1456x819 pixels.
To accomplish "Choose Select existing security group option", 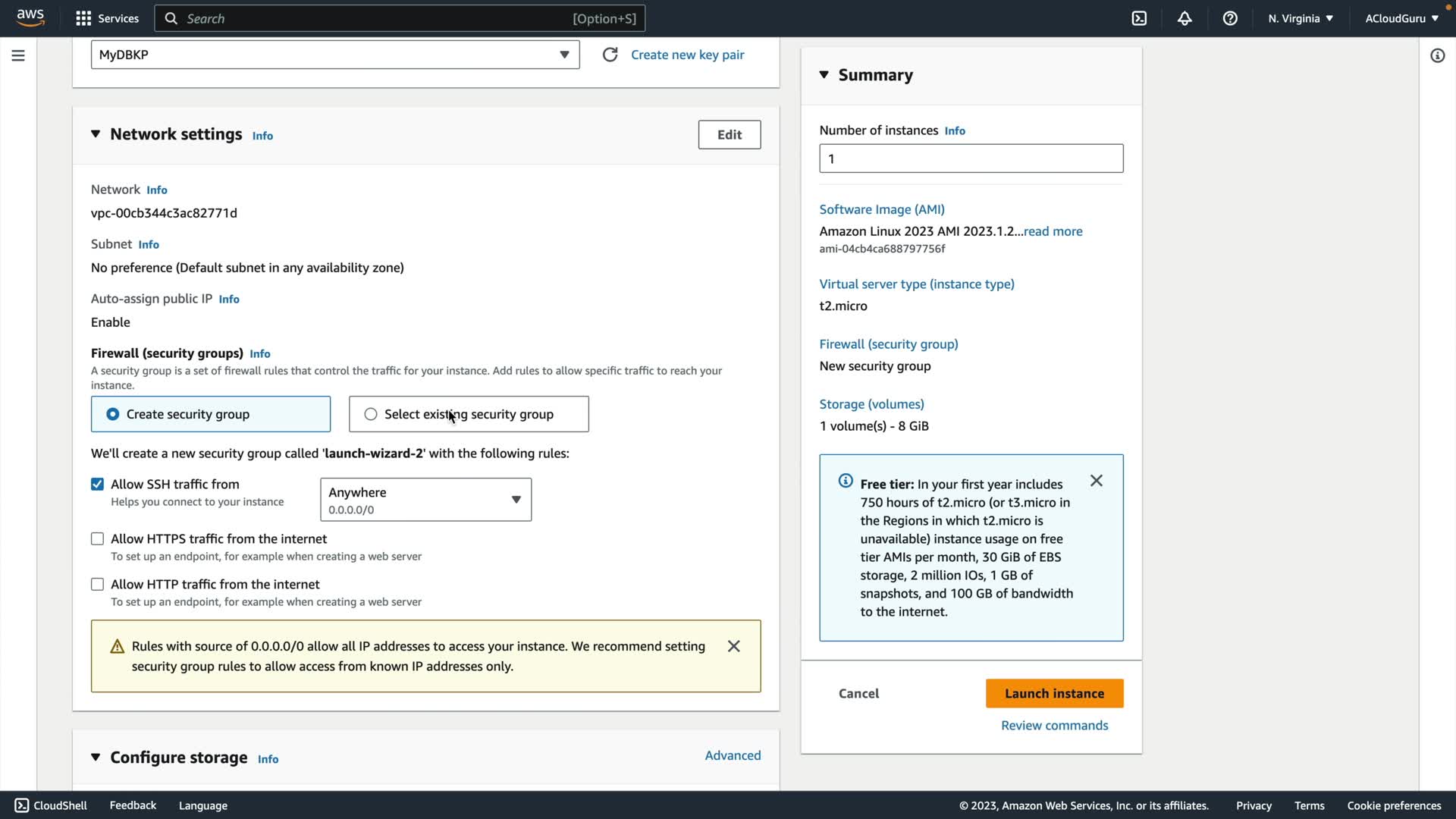I will point(371,414).
